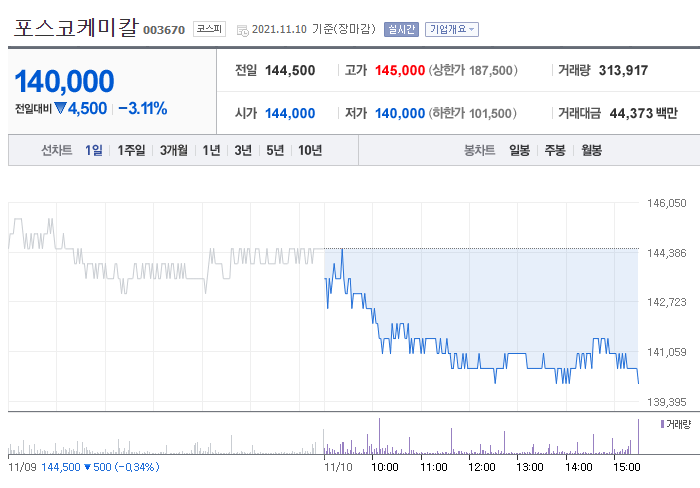The image size is (700, 488).
Task: Click the 11/09 closing summary 144,500 ▼500
Action: pos(100,467)
